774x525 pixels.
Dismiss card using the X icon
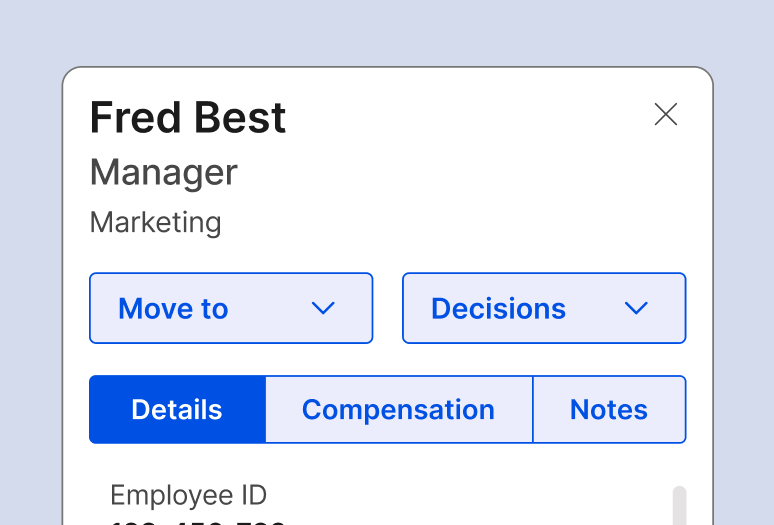coord(665,114)
